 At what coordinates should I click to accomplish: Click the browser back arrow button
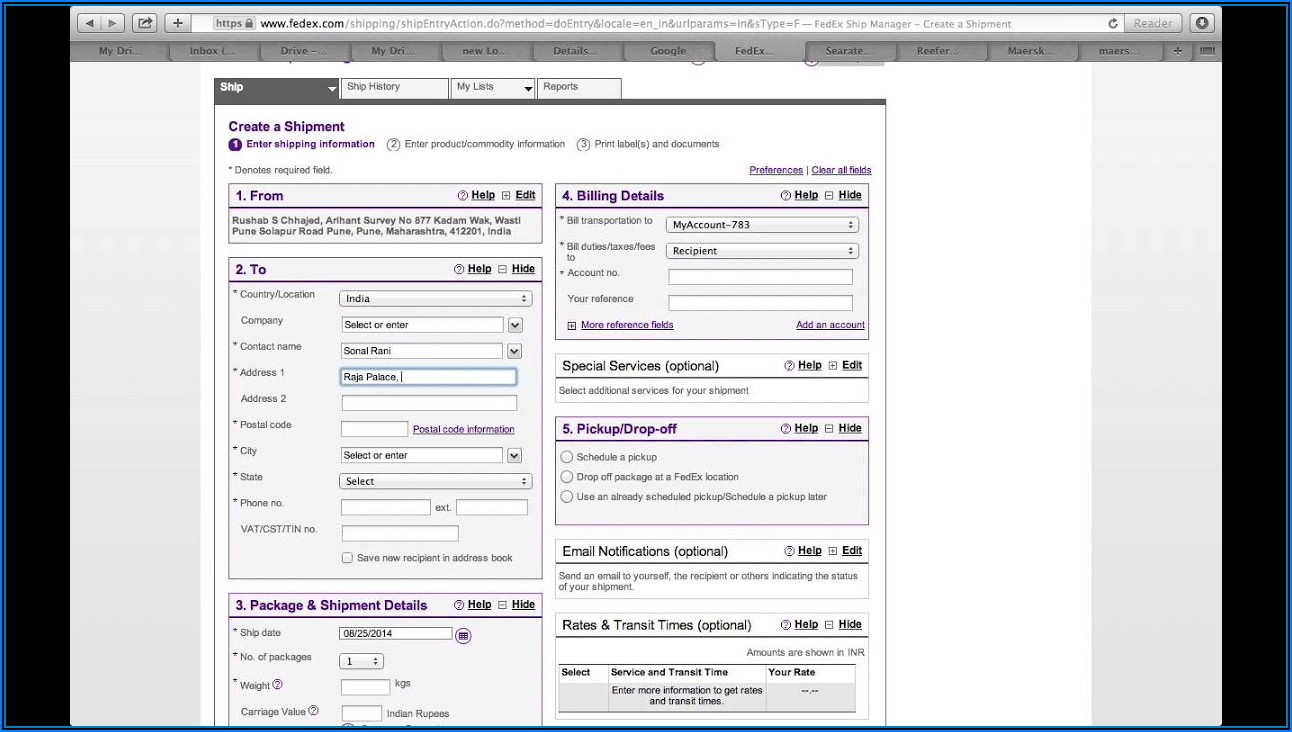(91, 23)
